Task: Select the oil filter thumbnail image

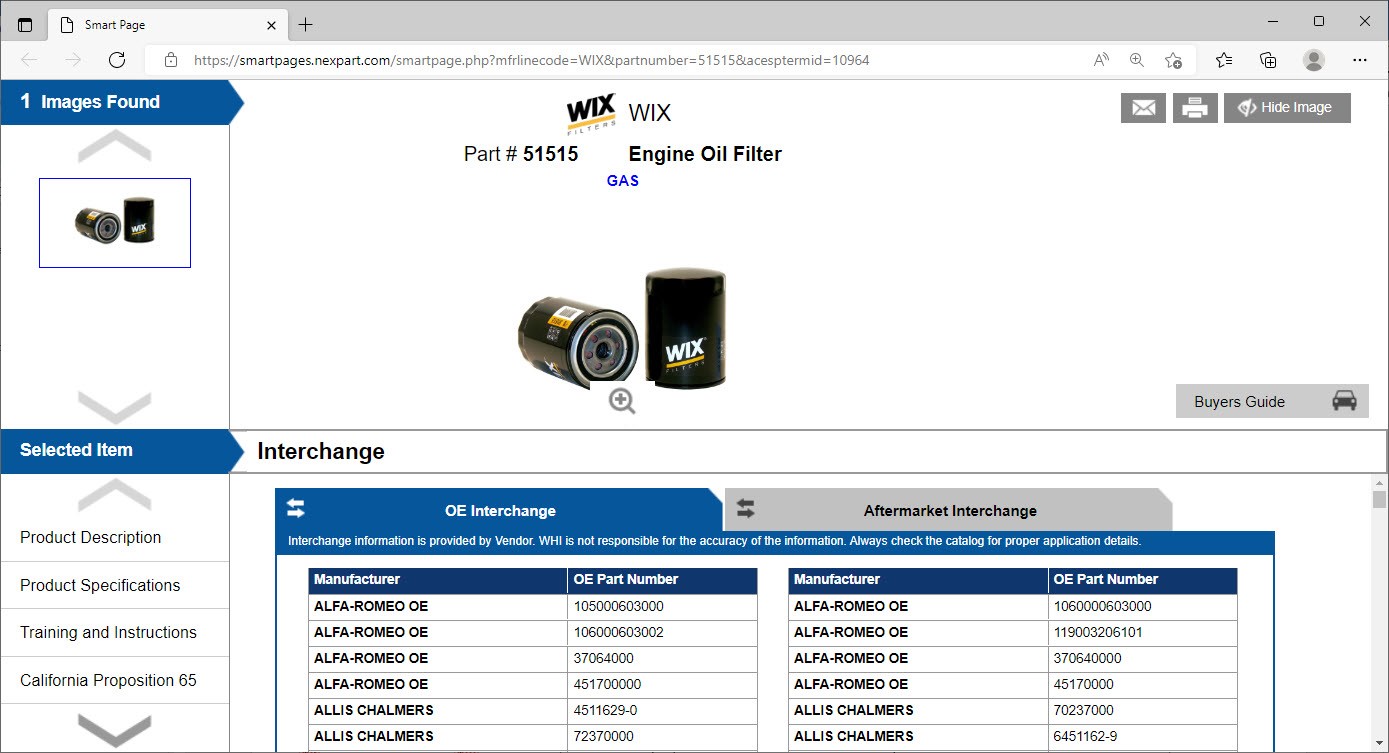Action: tap(115, 223)
